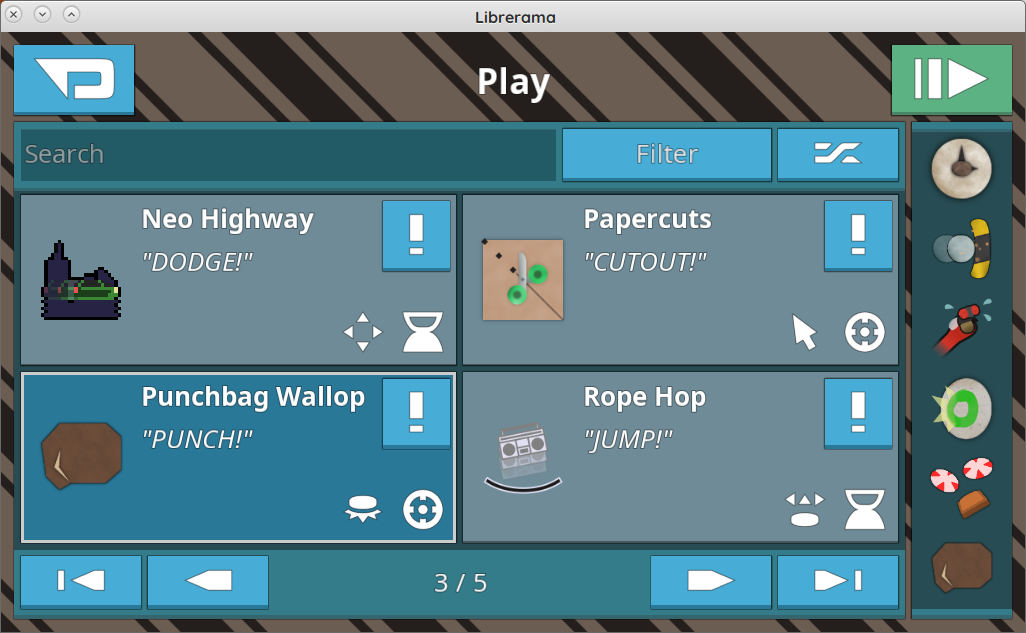Start the queue with the green play button

click(x=951, y=79)
